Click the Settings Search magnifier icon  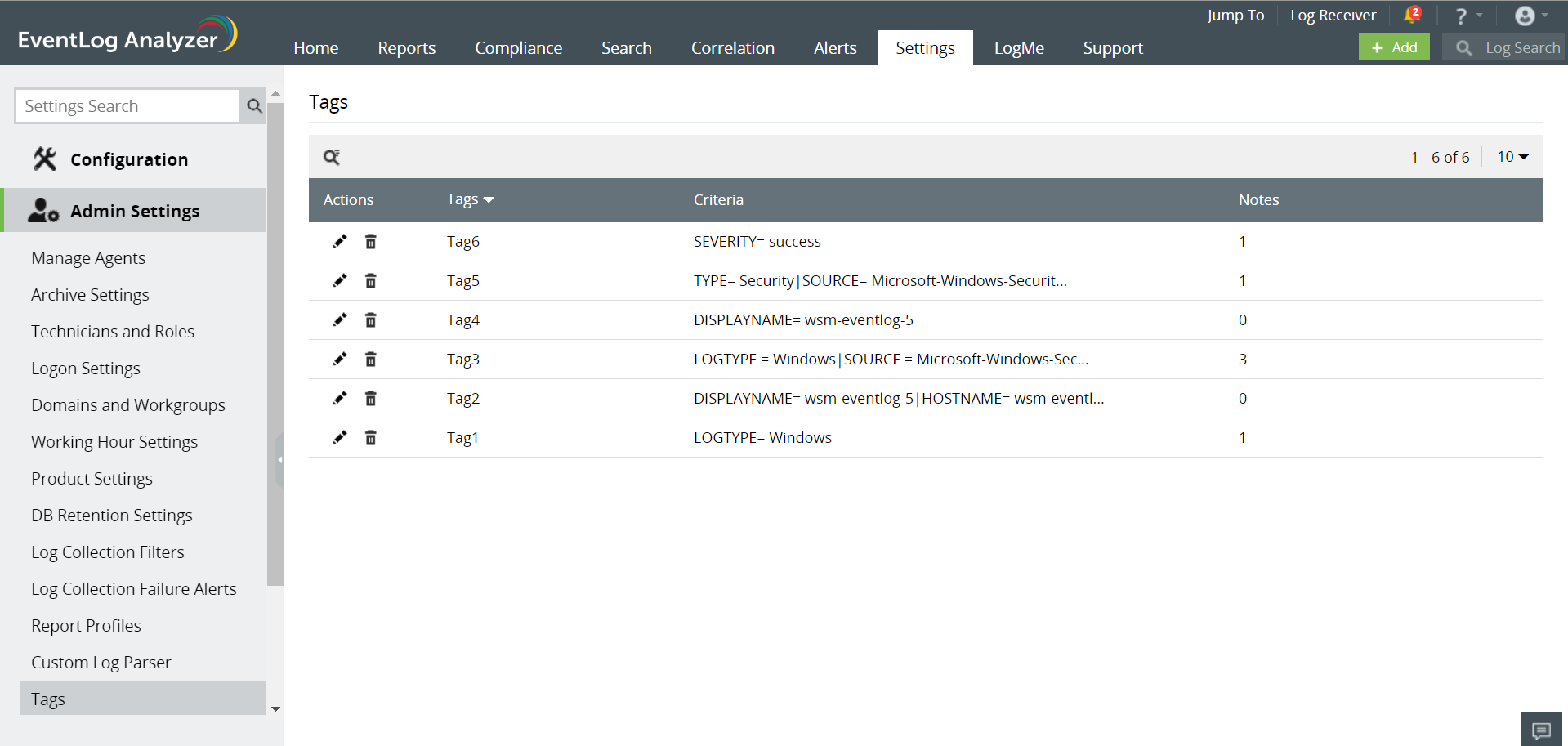[253, 106]
